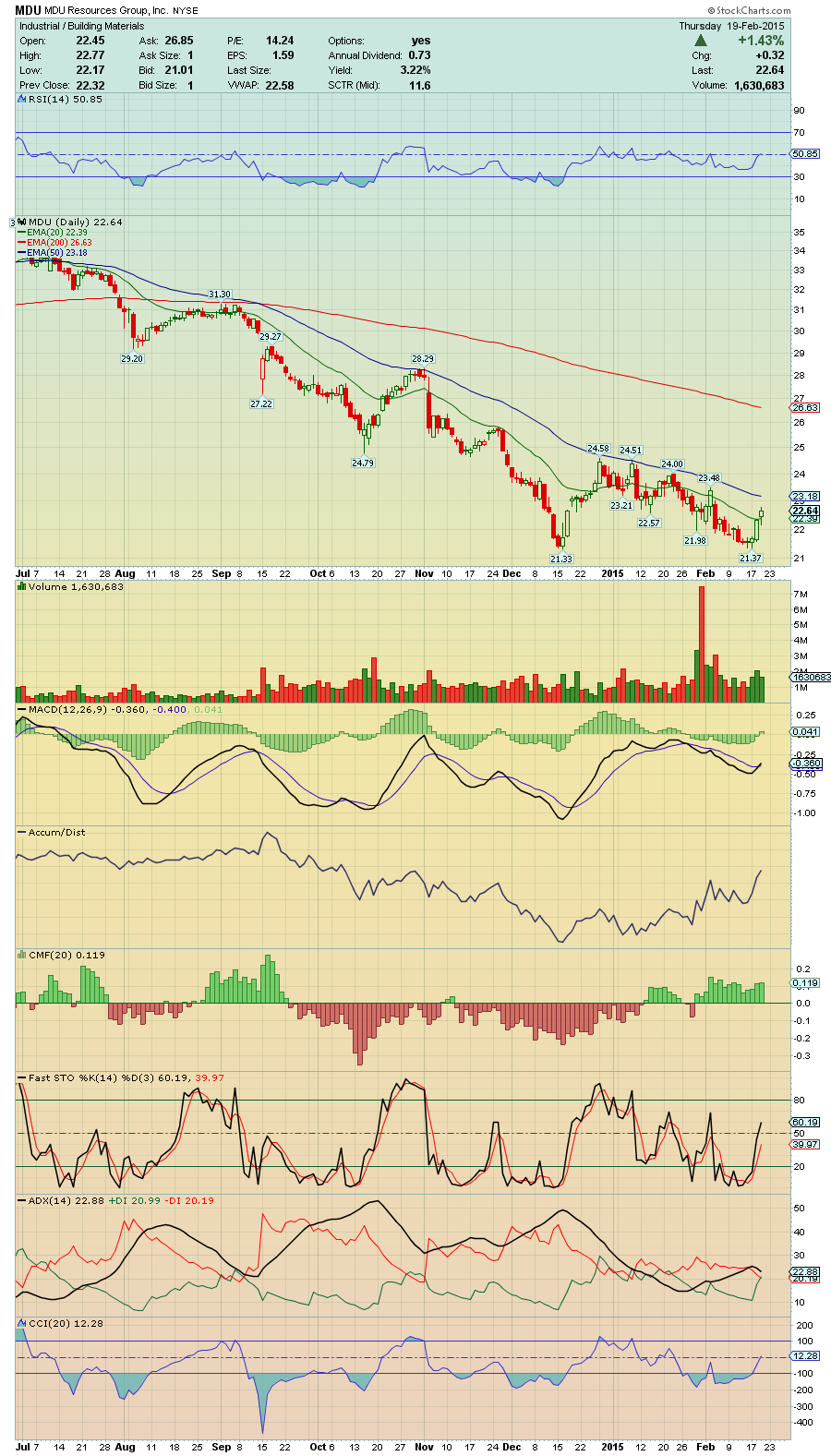
Task: Click the Industrial / Building Materials sector label
Action: point(82,26)
